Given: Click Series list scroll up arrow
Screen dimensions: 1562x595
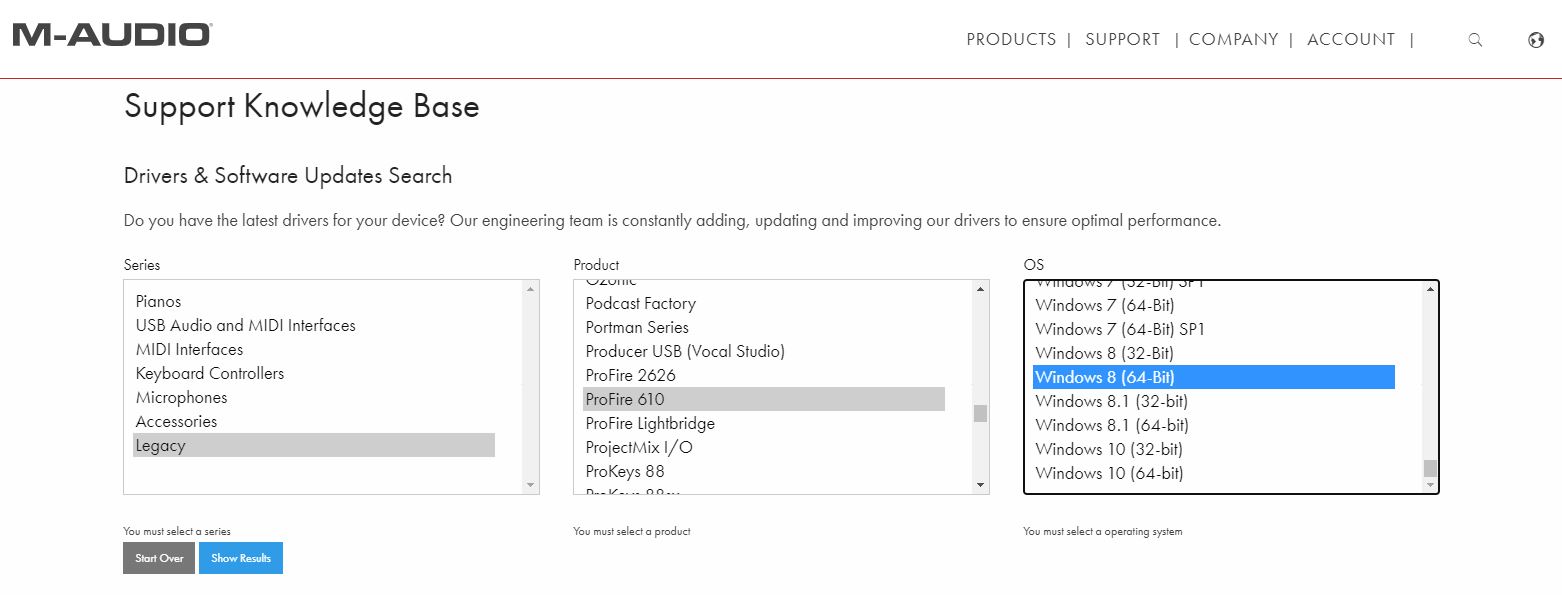Looking at the screenshot, I should point(530,289).
